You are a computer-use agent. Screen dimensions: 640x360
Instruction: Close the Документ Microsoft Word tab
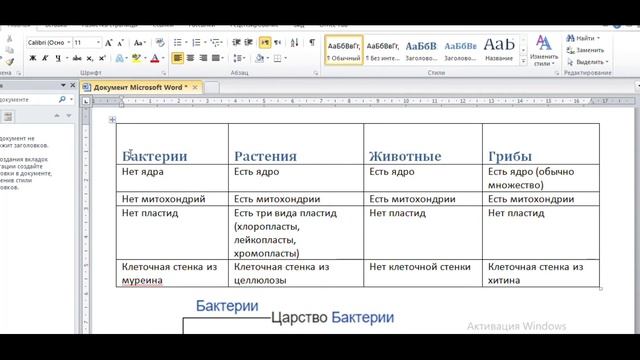pos(195,87)
